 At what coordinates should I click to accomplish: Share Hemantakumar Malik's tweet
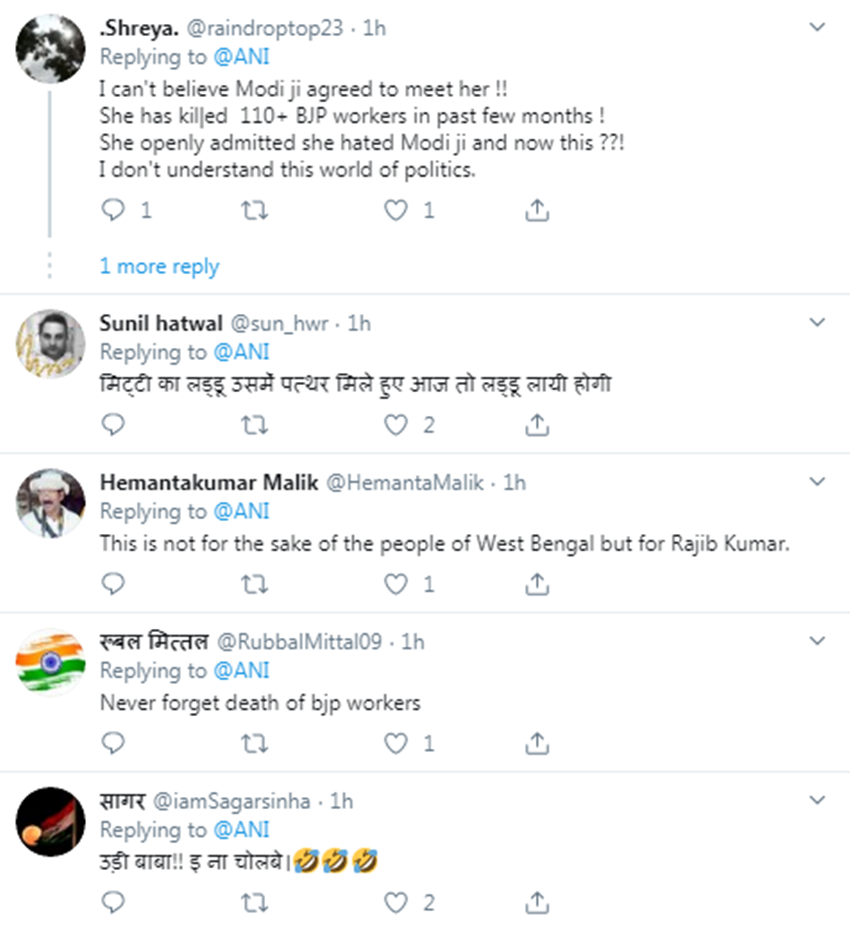pos(537,583)
